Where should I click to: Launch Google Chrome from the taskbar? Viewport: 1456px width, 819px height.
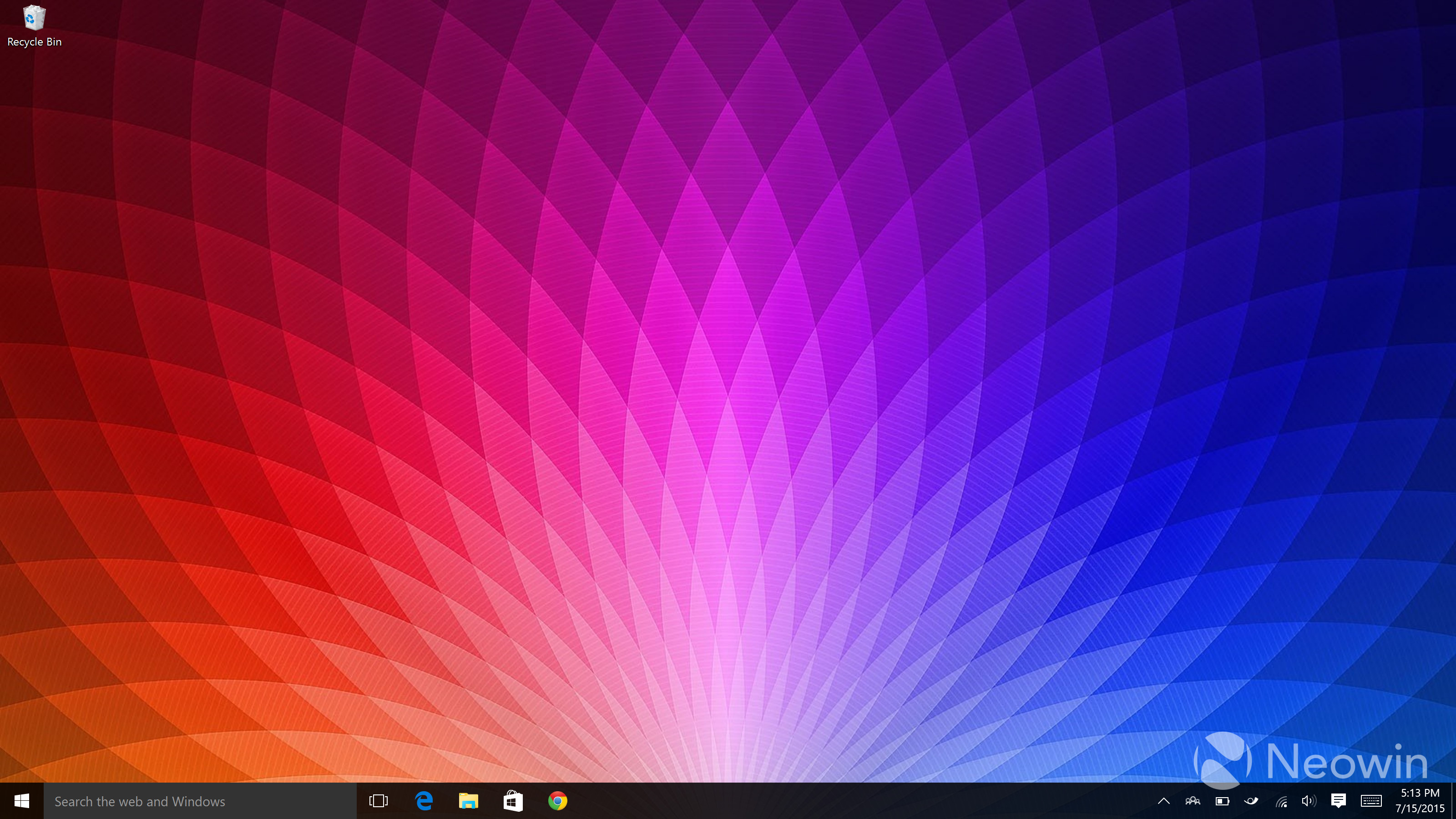point(557,801)
